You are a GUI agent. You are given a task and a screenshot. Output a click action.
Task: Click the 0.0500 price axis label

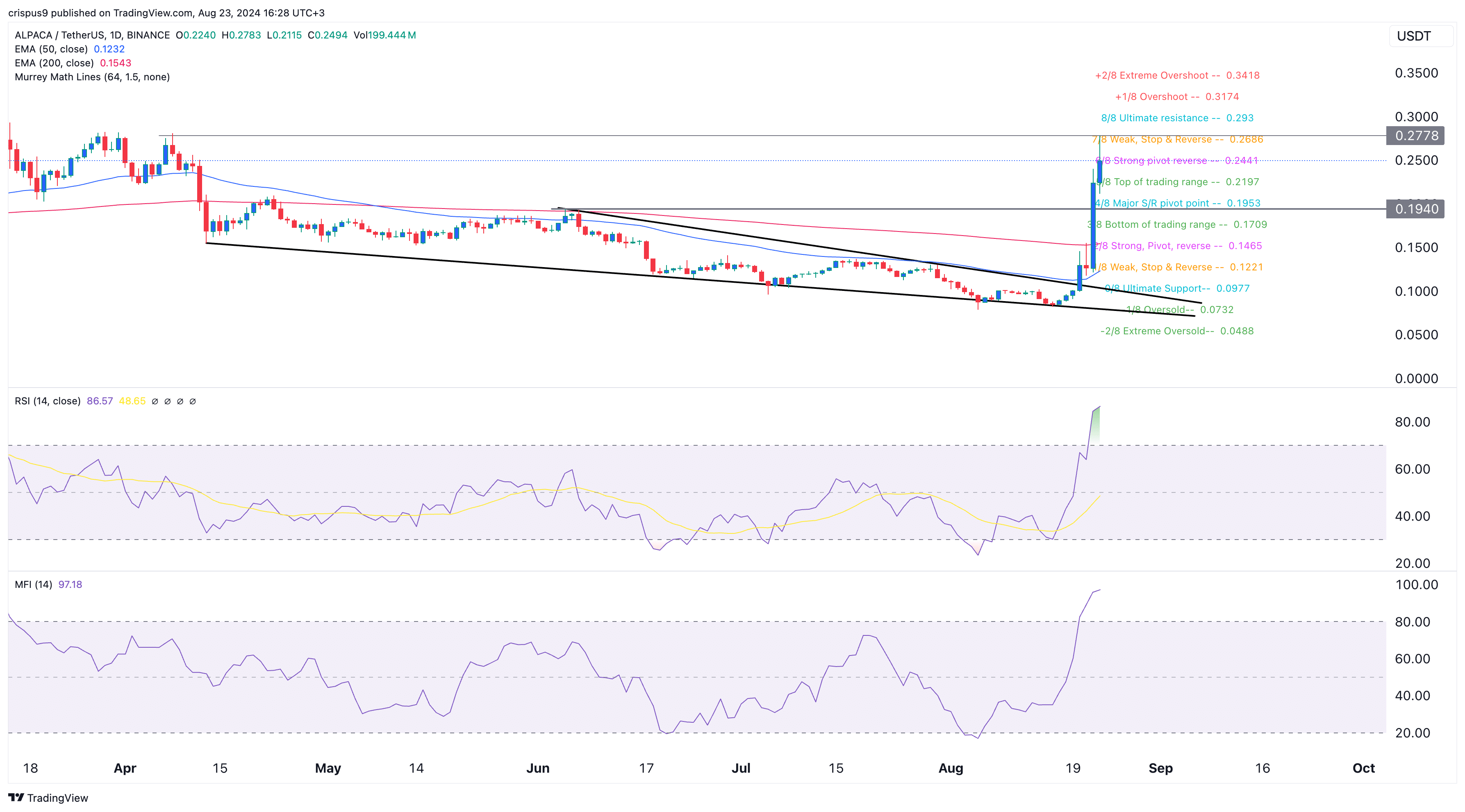coord(1416,335)
